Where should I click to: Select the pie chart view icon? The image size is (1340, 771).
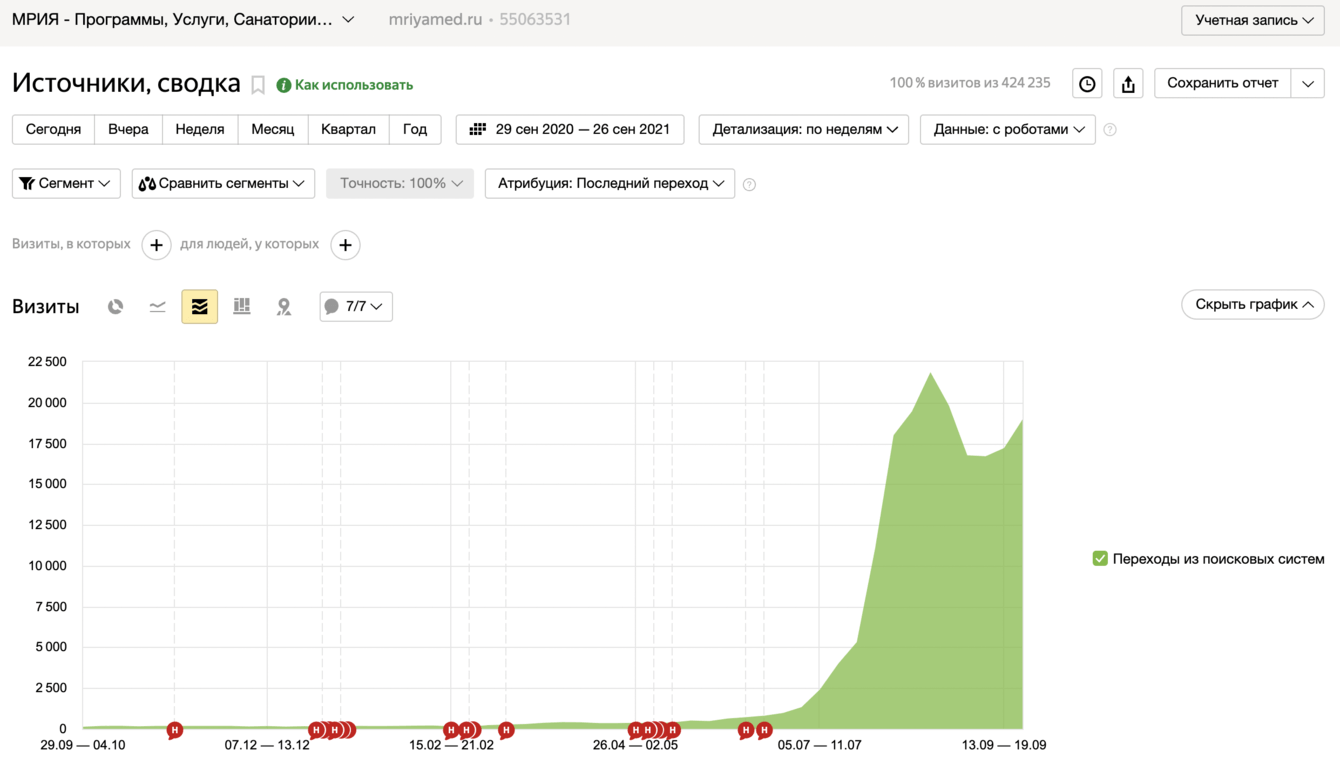116,307
